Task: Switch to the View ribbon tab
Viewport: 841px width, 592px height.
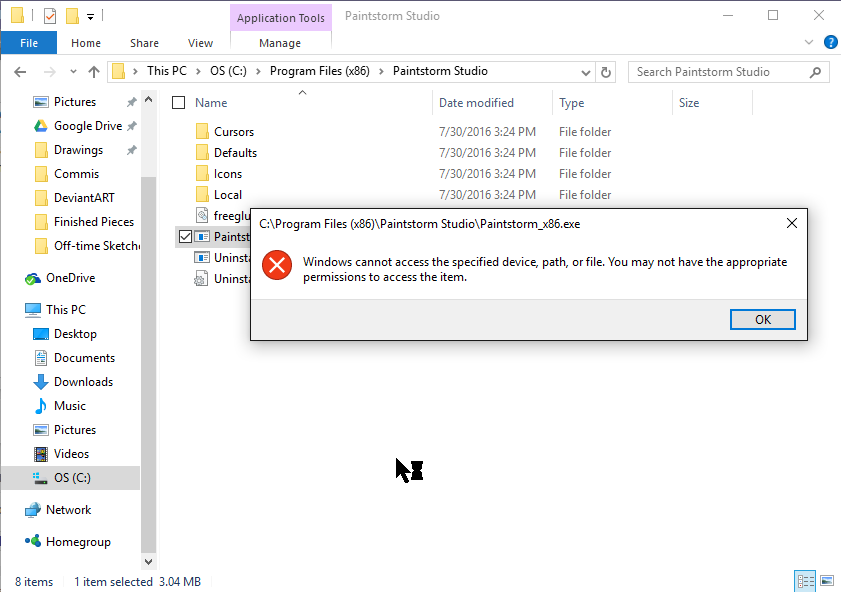Action: 201,43
